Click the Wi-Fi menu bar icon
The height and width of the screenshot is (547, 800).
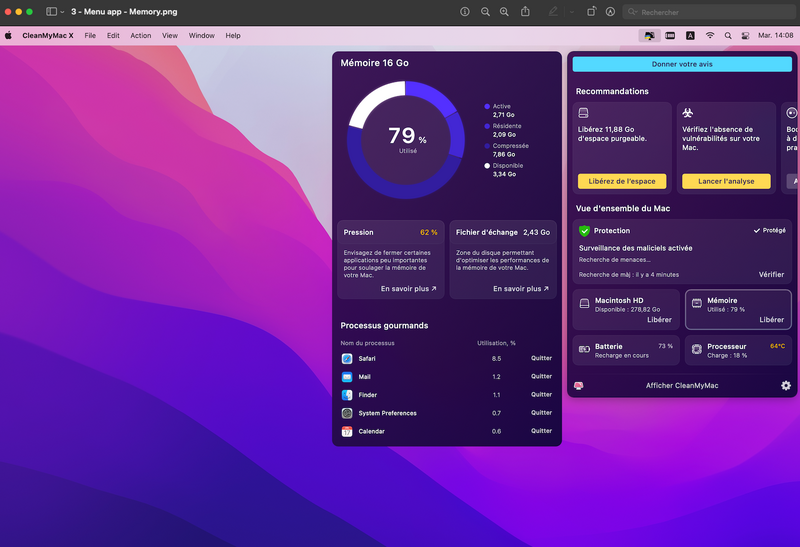click(710, 35)
